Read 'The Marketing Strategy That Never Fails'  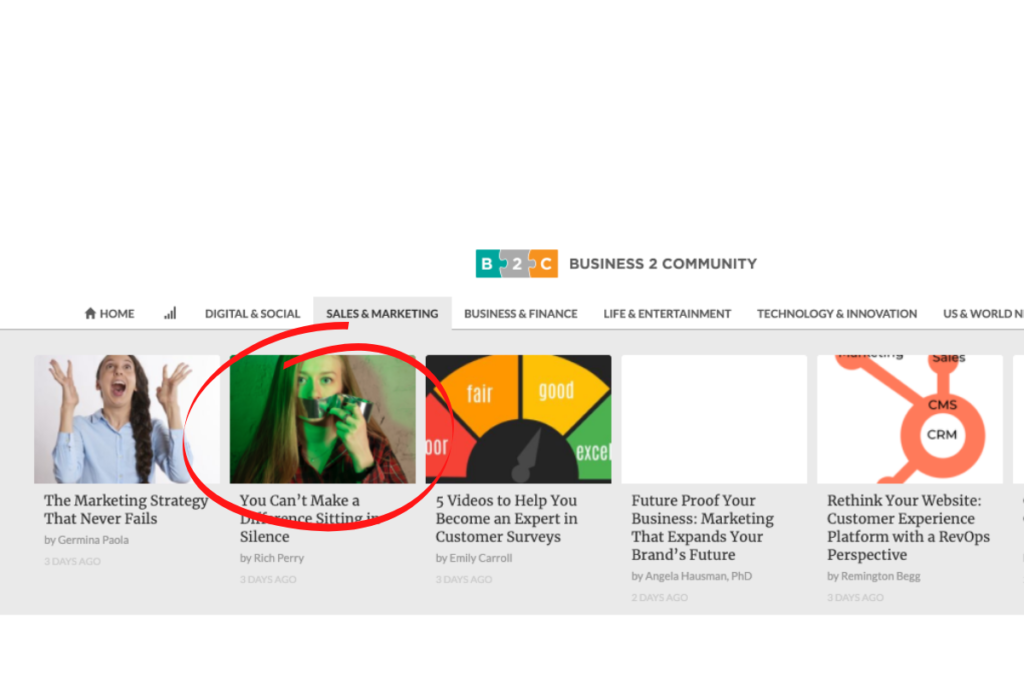tap(126, 509)
